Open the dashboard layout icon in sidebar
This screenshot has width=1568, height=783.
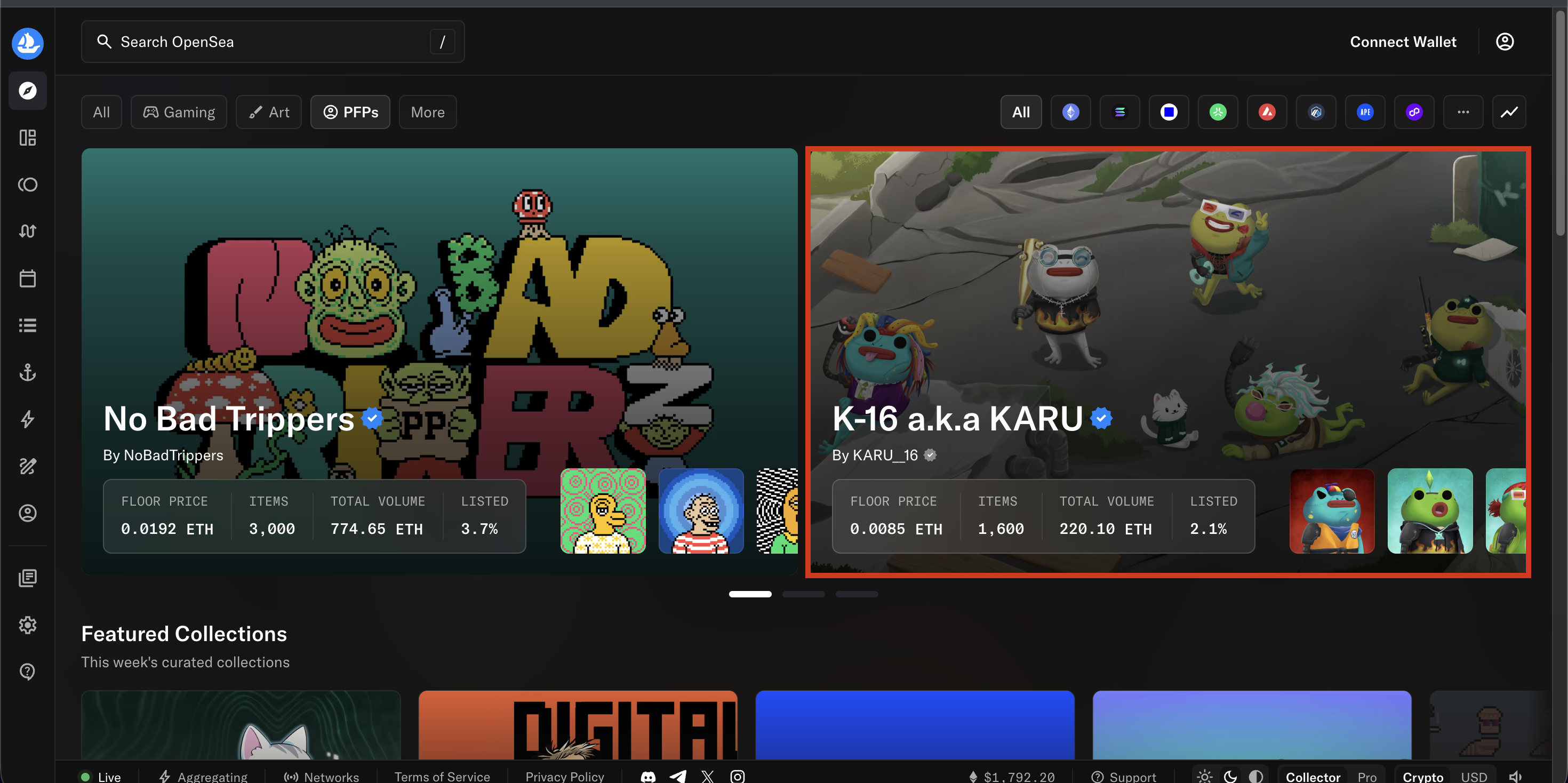[27, 138]
